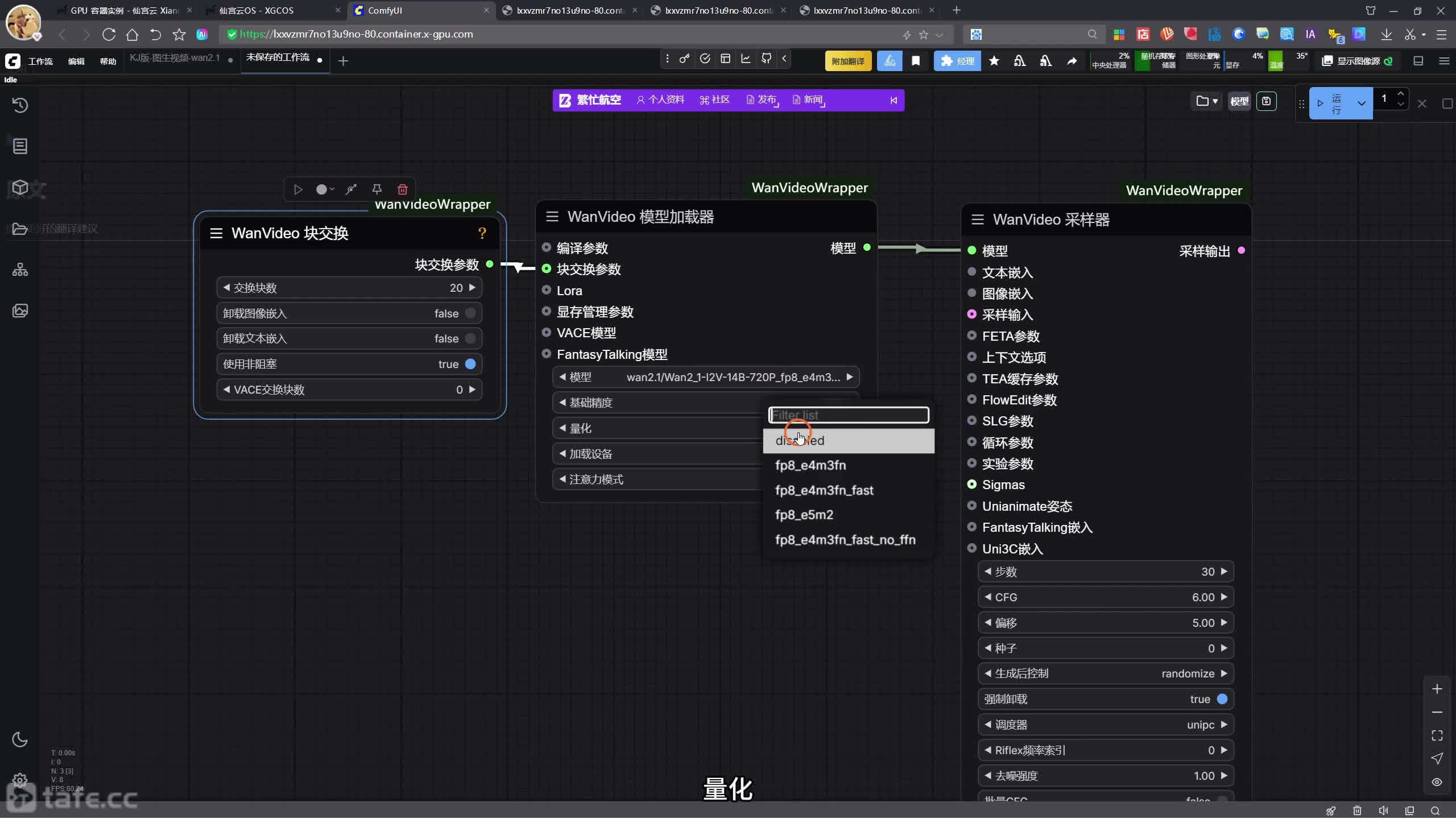Viewport: 1456px width, 819px height.
Task: Pin the selected node with pin icon
Action: click(377, 189)
